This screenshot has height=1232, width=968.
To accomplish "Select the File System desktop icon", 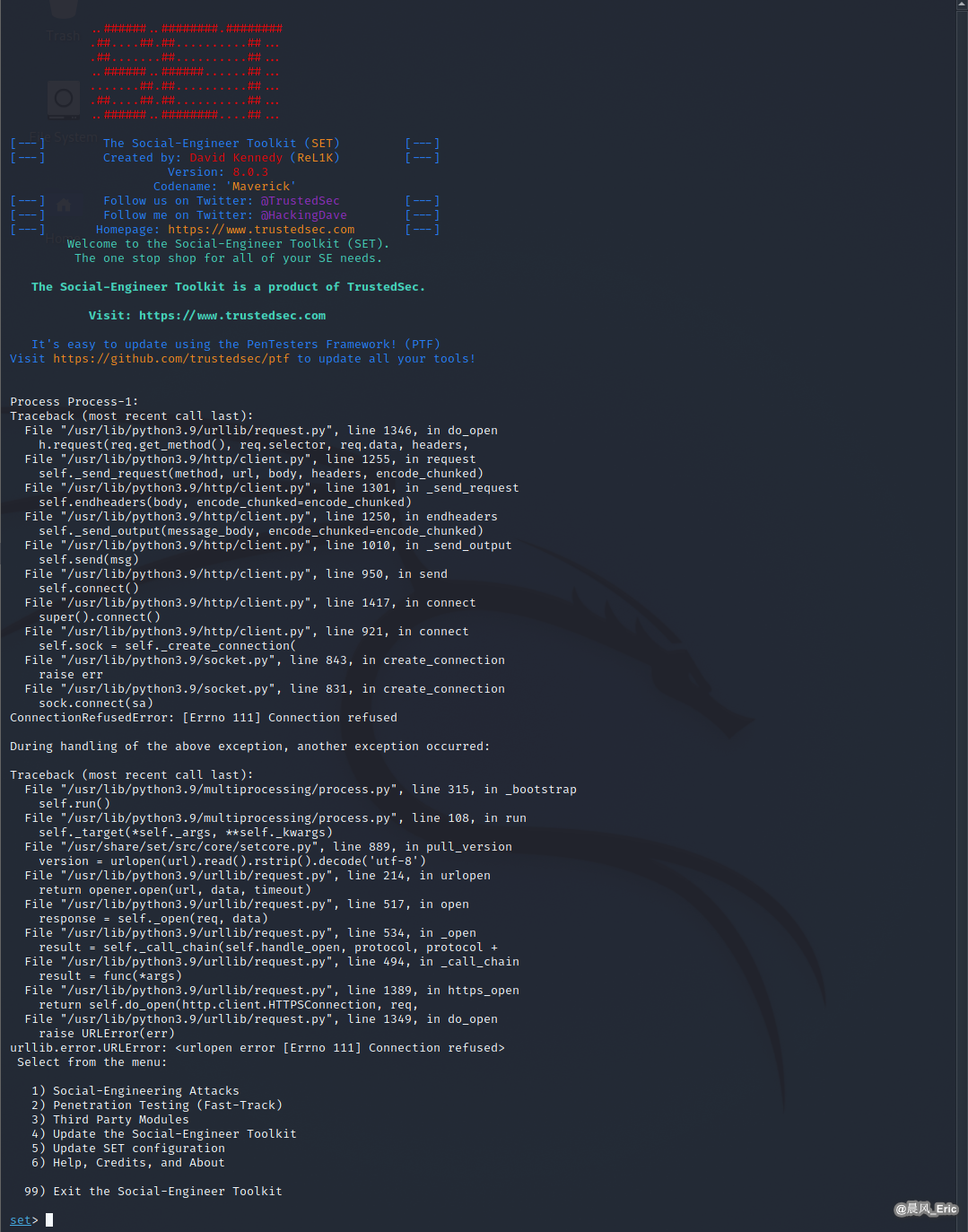I will pyautogui.click(x=65, y=110).
